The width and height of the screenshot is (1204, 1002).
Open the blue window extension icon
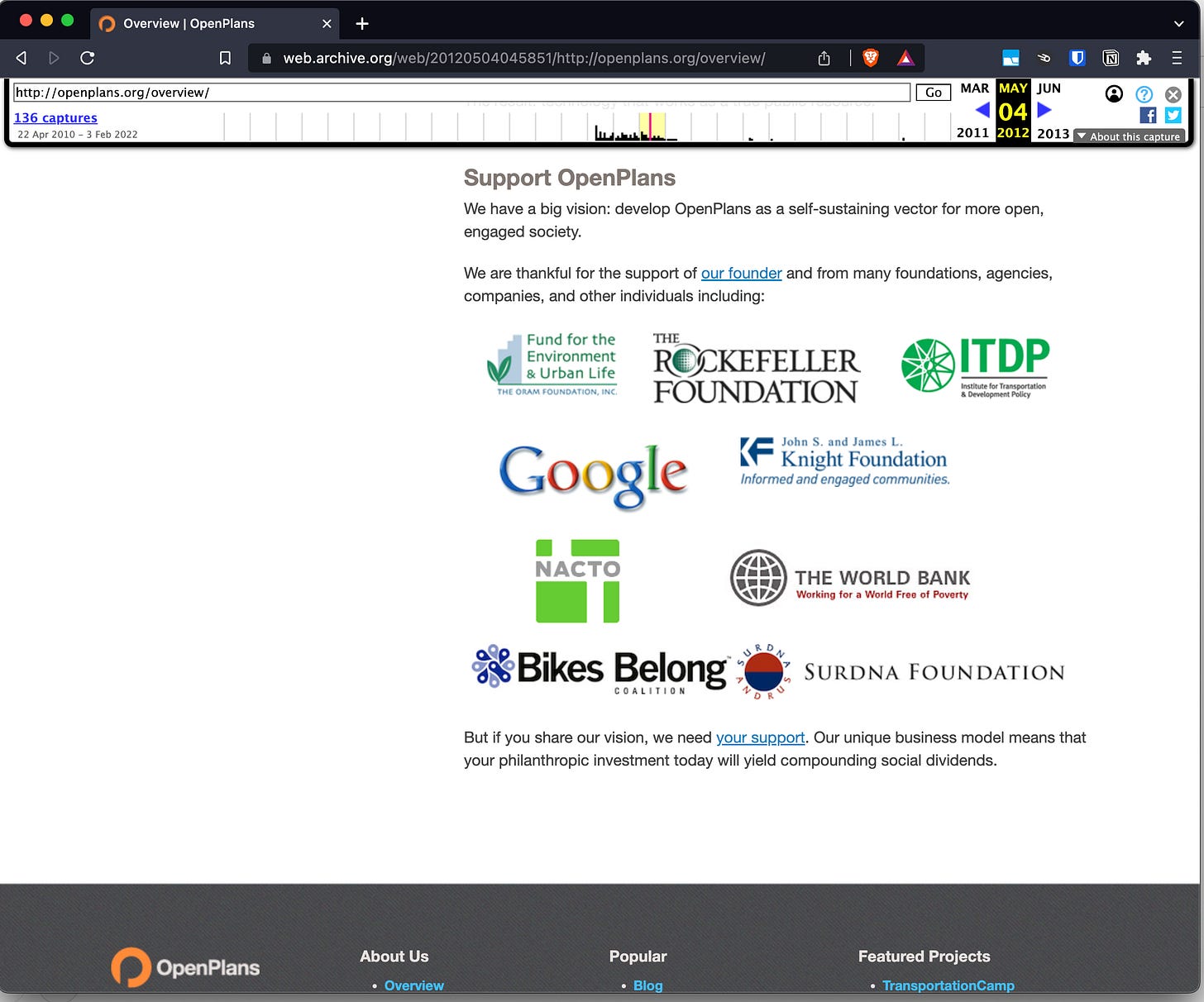click(1010, 58)
